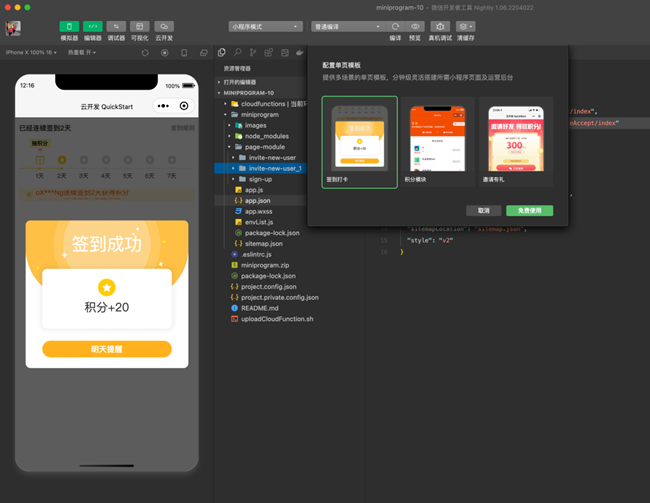The width and height of the screenshot is (650, 503).
Task: Click the simulator capsule close circle icon
Action: (184, 106)
